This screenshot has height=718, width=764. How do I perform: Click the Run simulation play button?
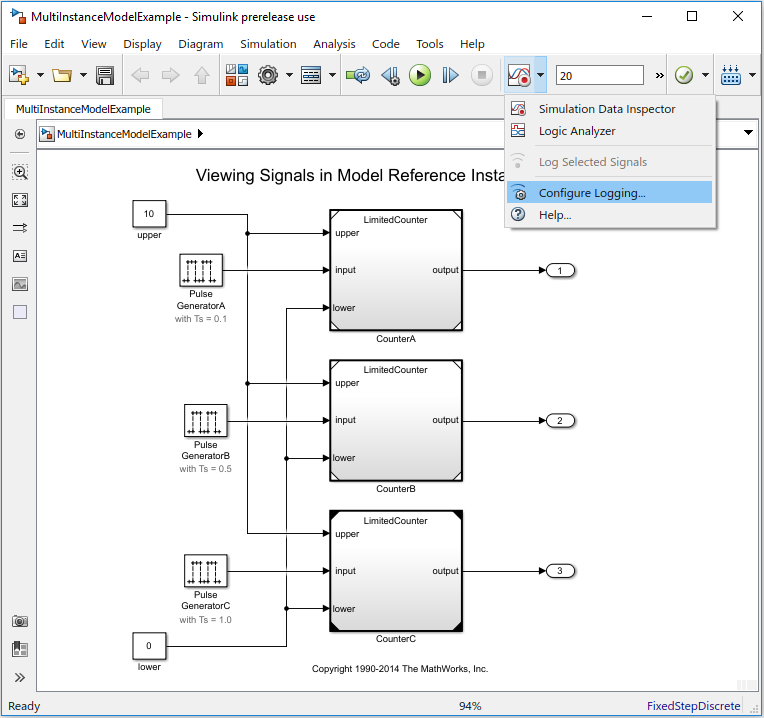point(420,75)
